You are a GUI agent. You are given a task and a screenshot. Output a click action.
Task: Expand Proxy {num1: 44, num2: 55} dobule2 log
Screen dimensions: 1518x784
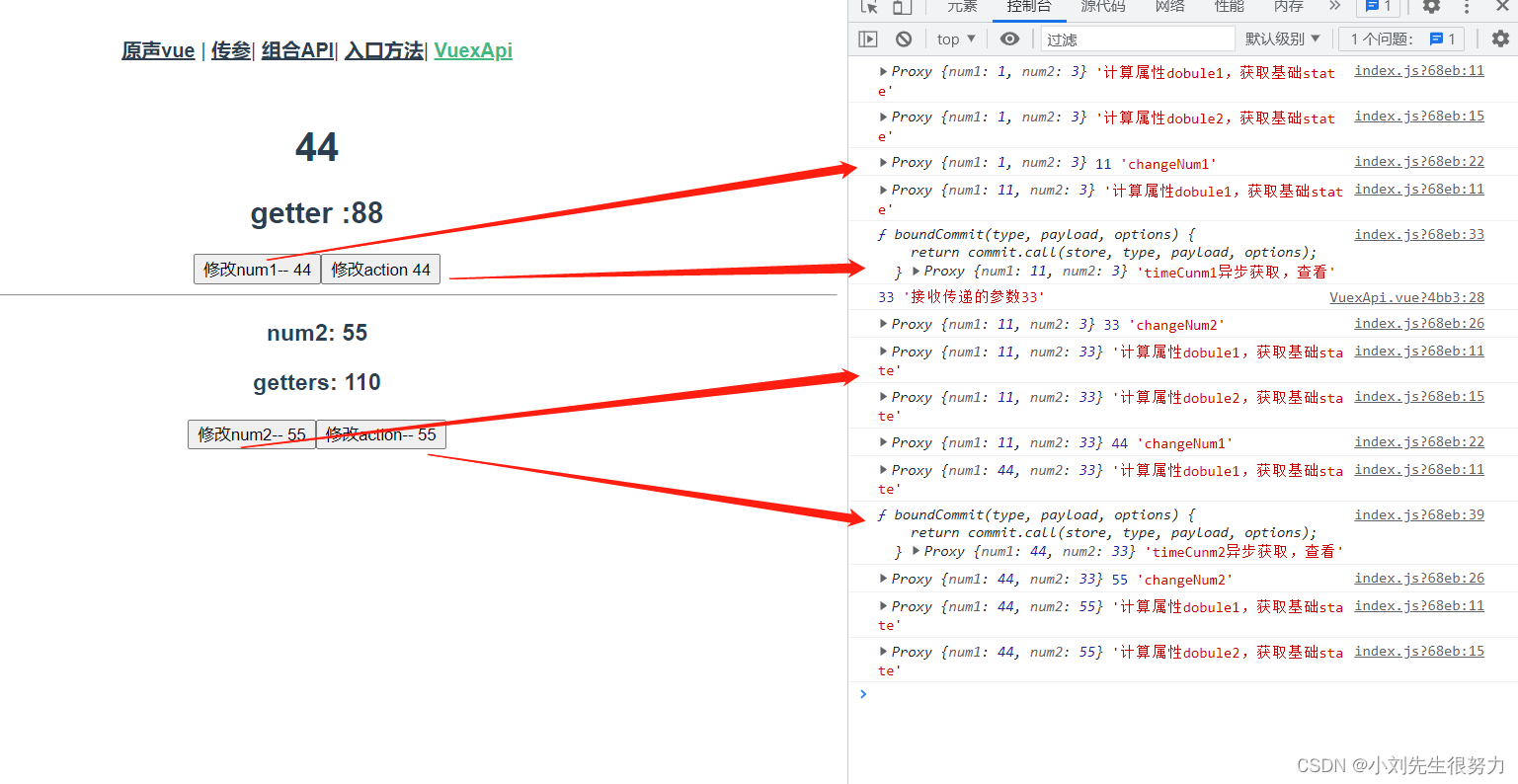(x=883, y=652)
